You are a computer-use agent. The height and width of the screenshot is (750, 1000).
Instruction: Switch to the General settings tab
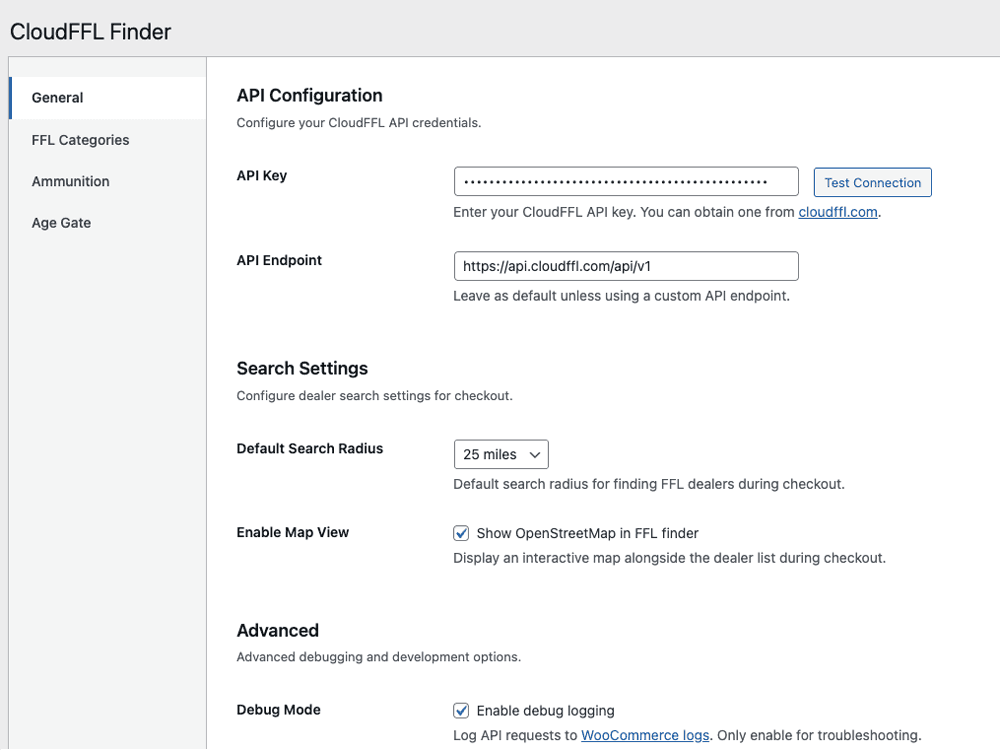pyautogui.click(x=57, y=97)
